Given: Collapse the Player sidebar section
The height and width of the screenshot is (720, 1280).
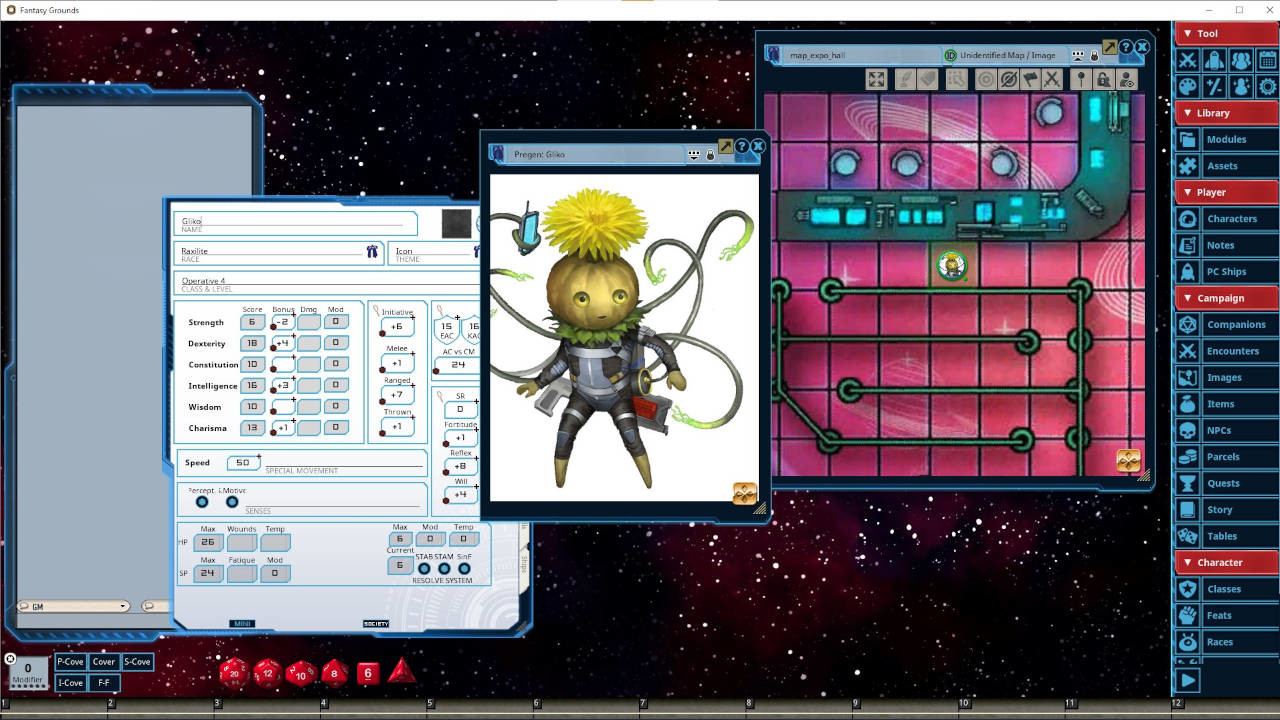Looking at the screenshot, I should tap(1226, 192).
